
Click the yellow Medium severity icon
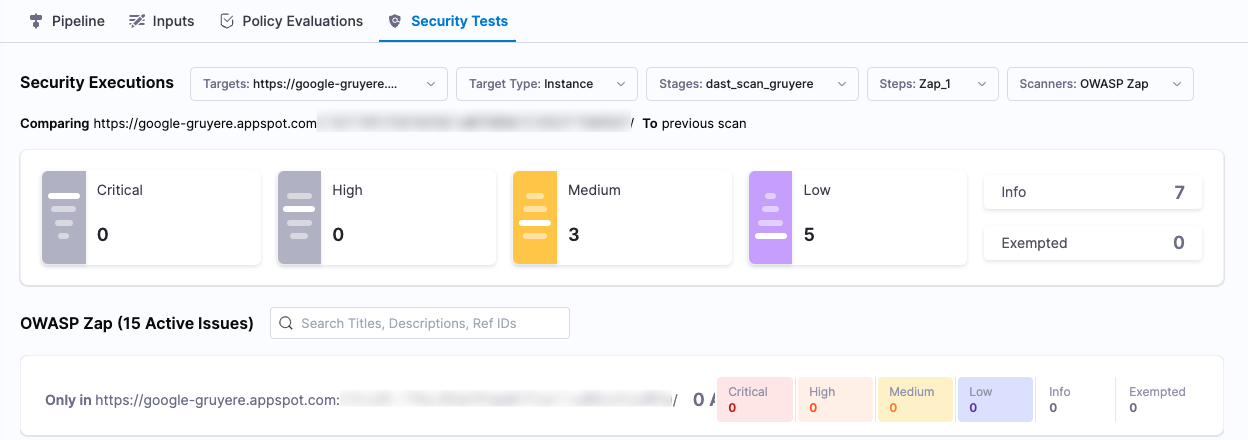click(535, 217)
